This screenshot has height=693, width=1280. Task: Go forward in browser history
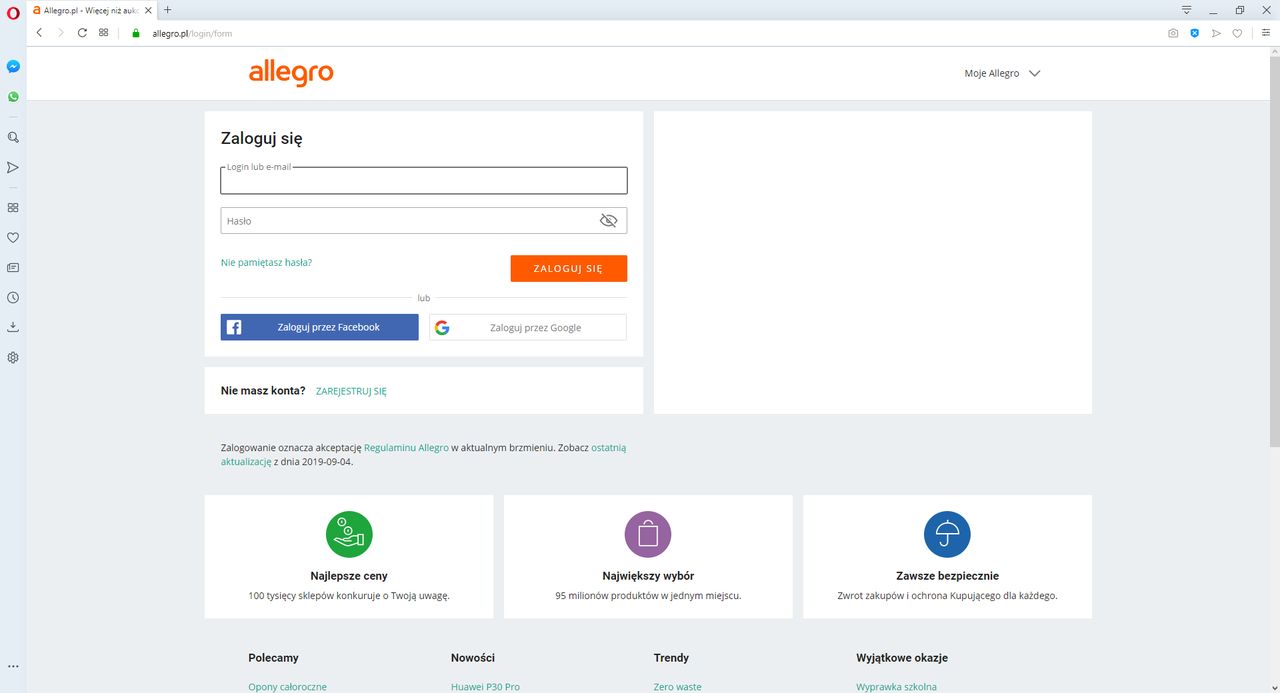coord(60,33)
